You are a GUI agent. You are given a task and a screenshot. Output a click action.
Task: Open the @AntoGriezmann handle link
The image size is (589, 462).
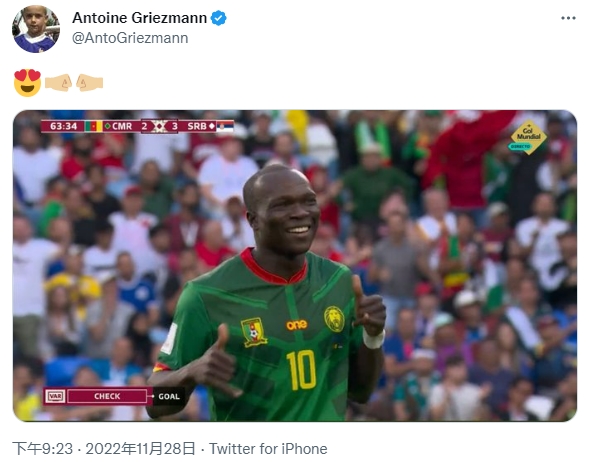click(x=130, y=38)
